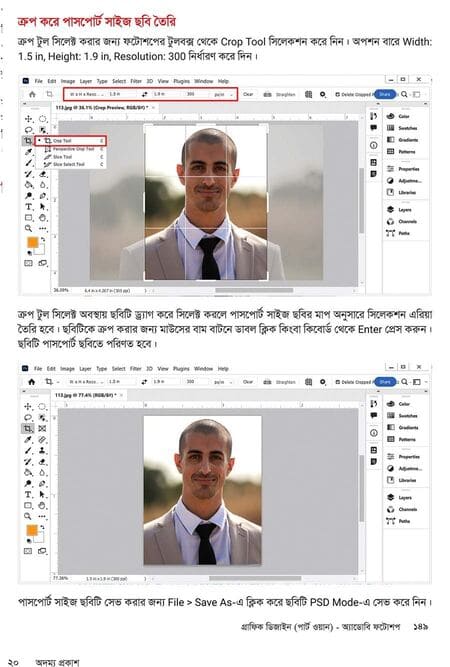Select the Brush tool in lower Photoshop window
Viewport: 450px width, 667px height.
28,450
